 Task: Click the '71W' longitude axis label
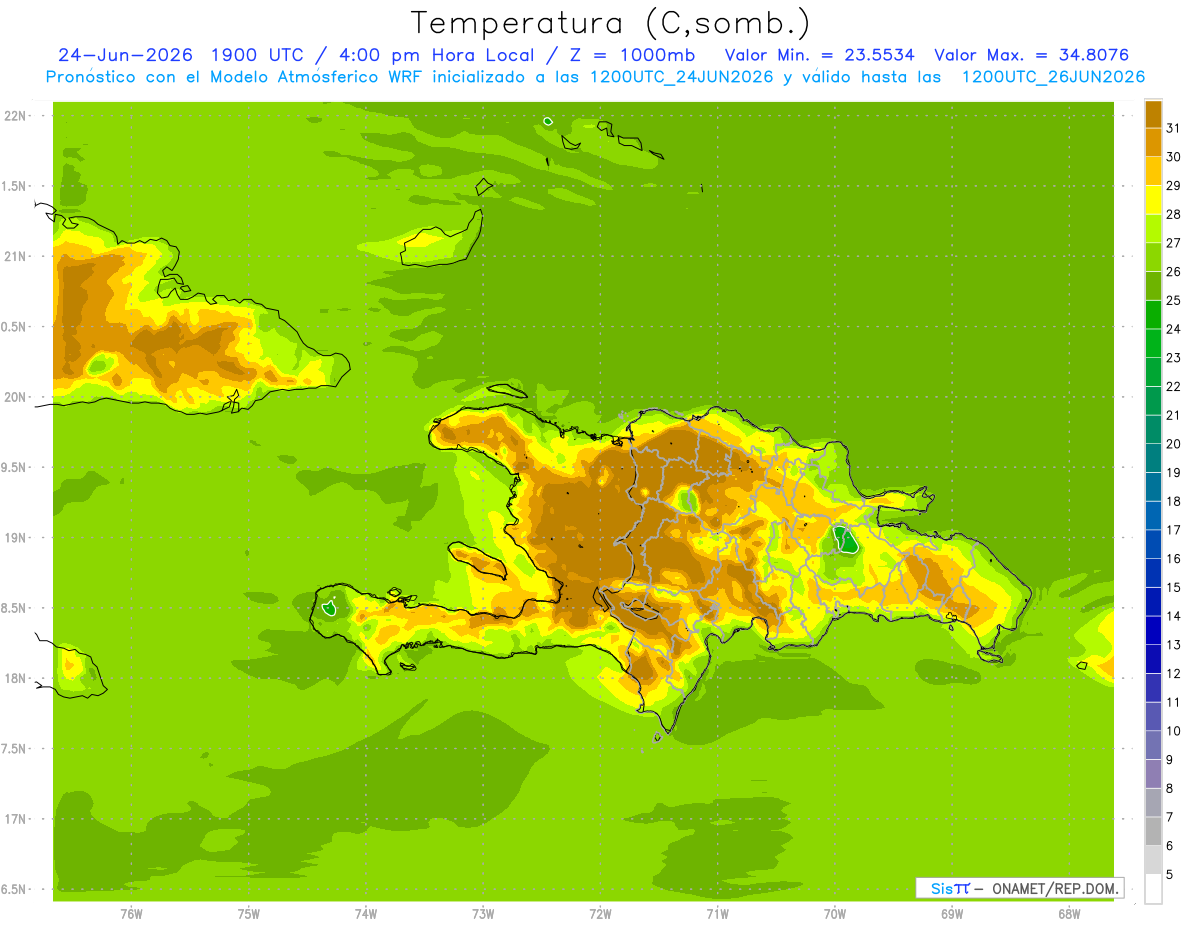point(717,914)
